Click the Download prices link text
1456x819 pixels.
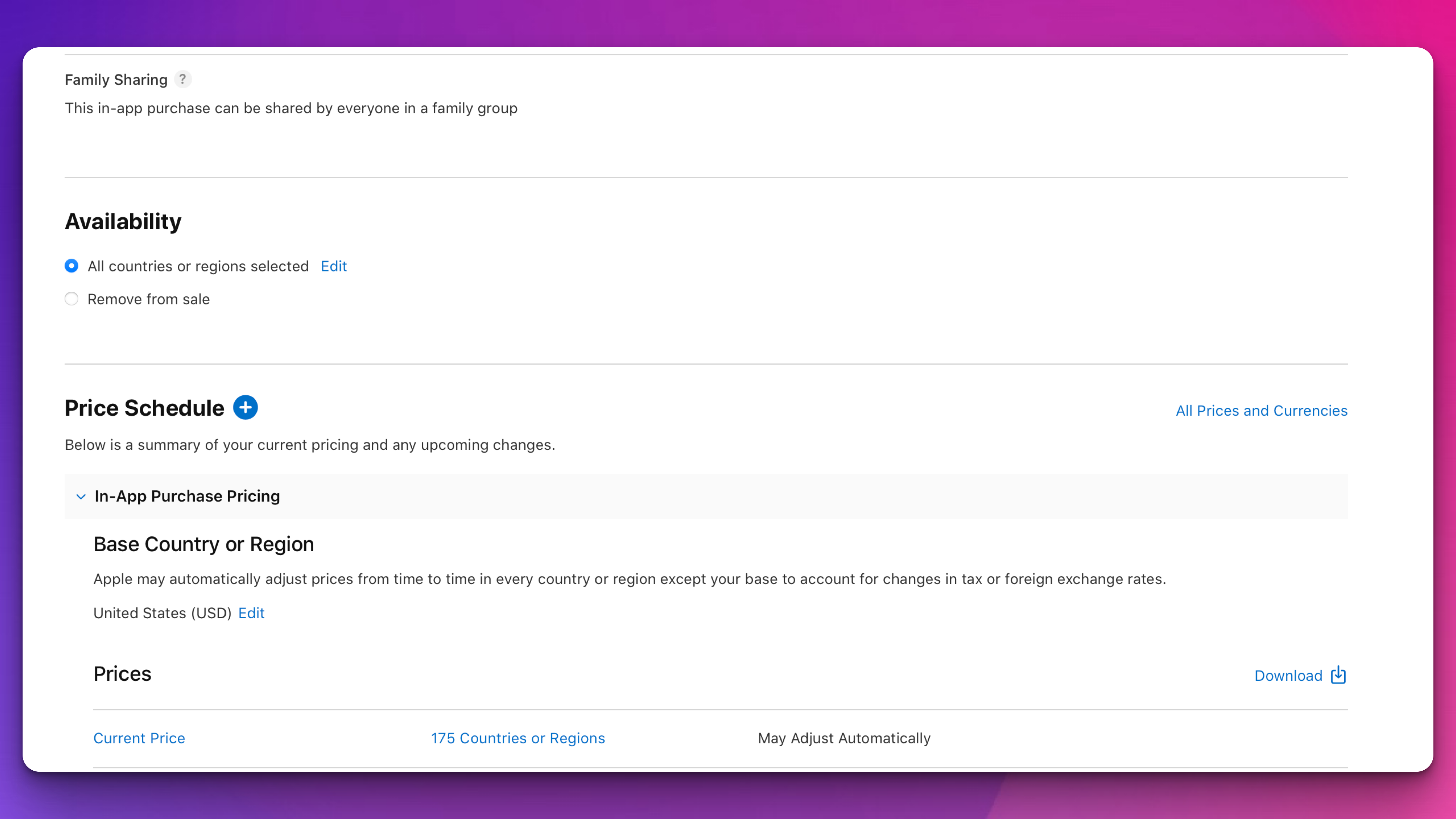[x=1288, y=676]
